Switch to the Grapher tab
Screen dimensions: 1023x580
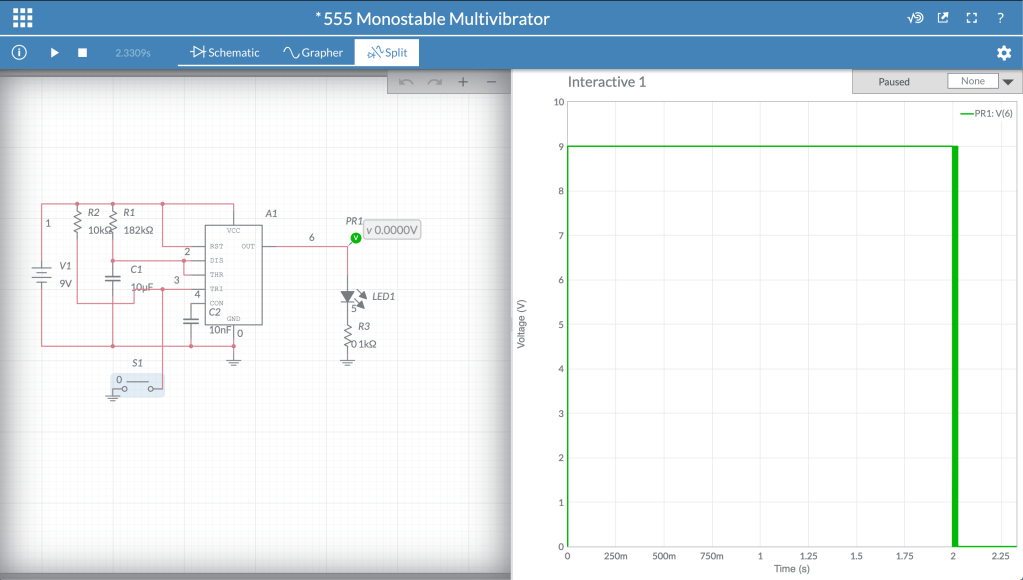coord(313,53)
